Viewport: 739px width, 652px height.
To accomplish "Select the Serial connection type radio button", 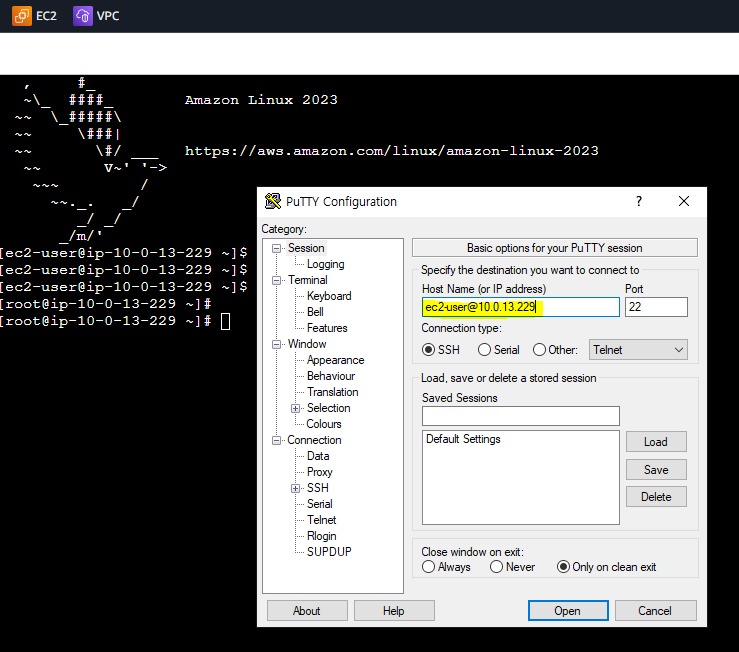I will (x=484, y=350).
